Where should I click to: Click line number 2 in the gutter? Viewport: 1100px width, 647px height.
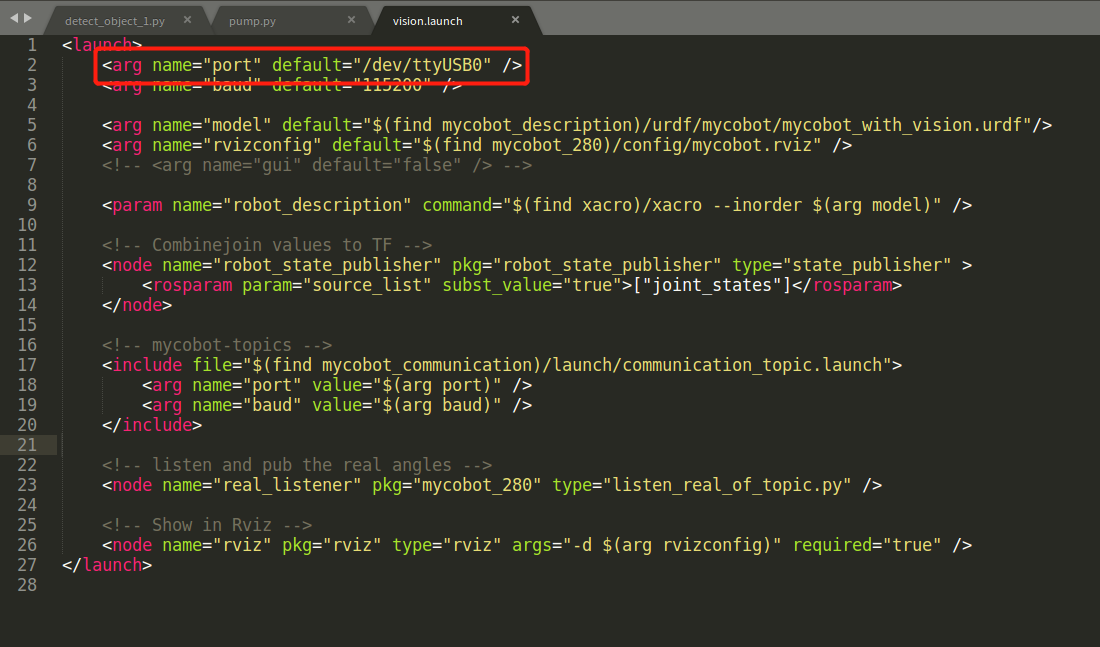point(31,65)
